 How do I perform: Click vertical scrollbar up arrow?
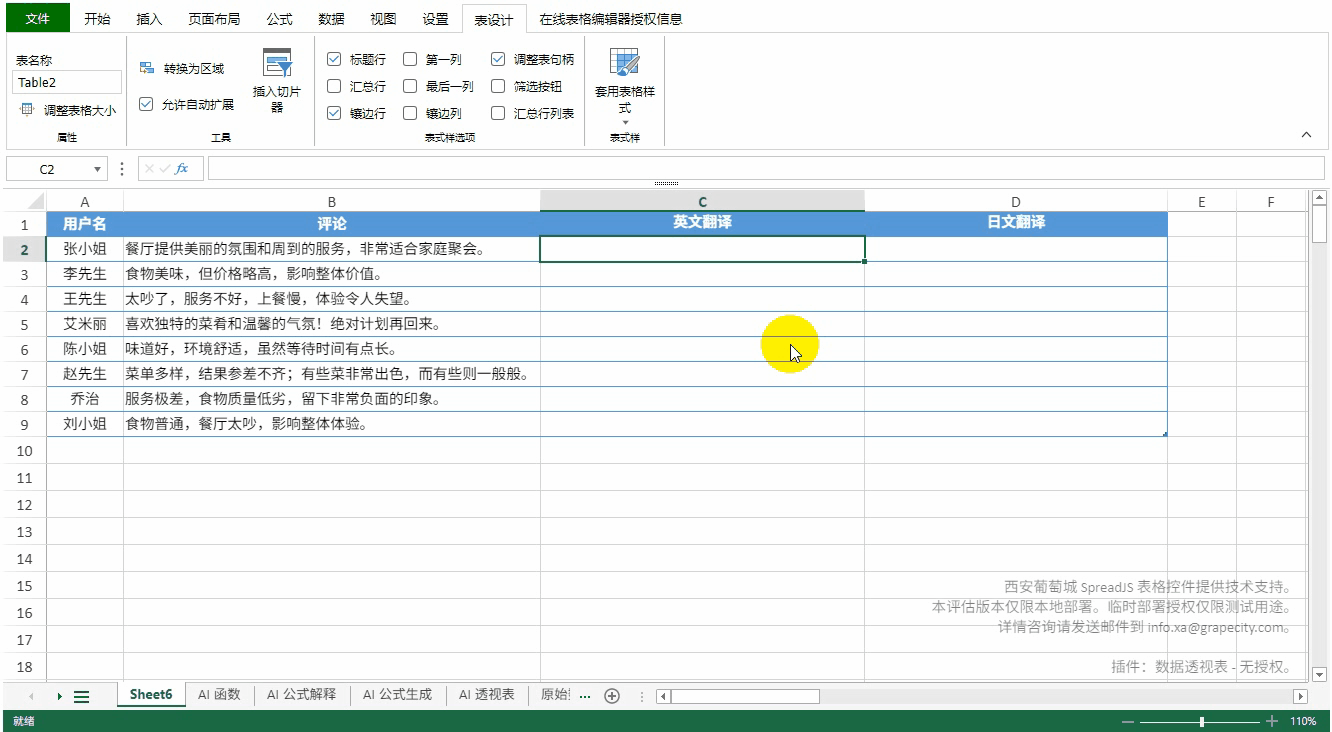(1319, 198)
